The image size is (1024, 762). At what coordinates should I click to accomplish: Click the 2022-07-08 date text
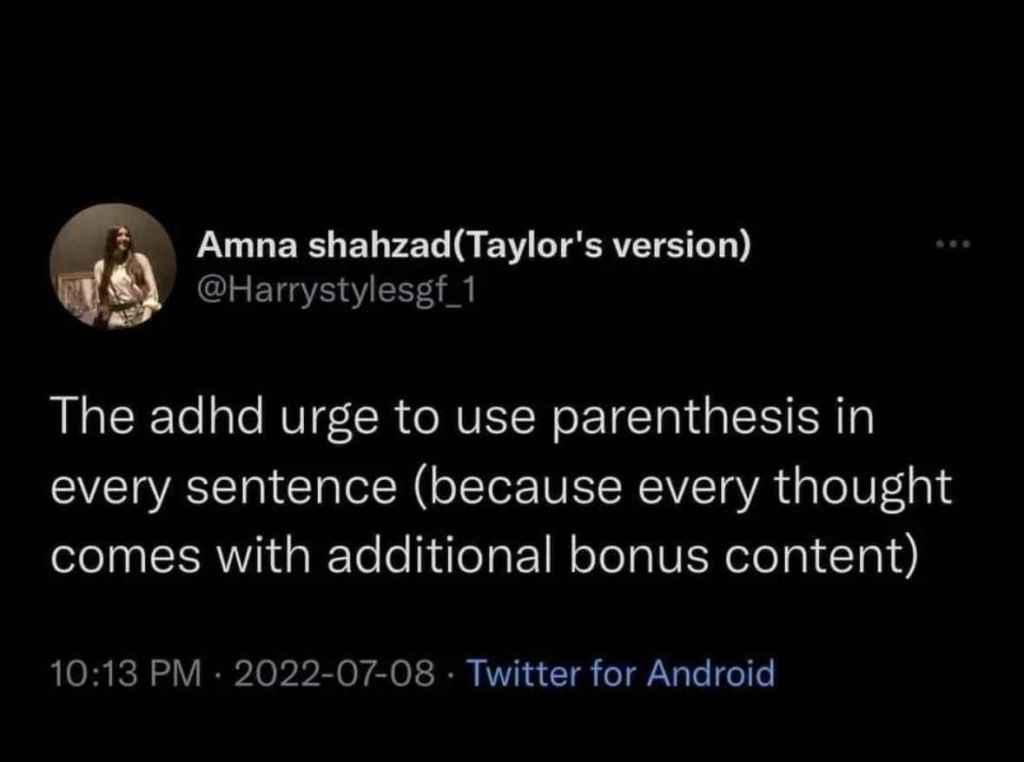(x=334, y=673)
